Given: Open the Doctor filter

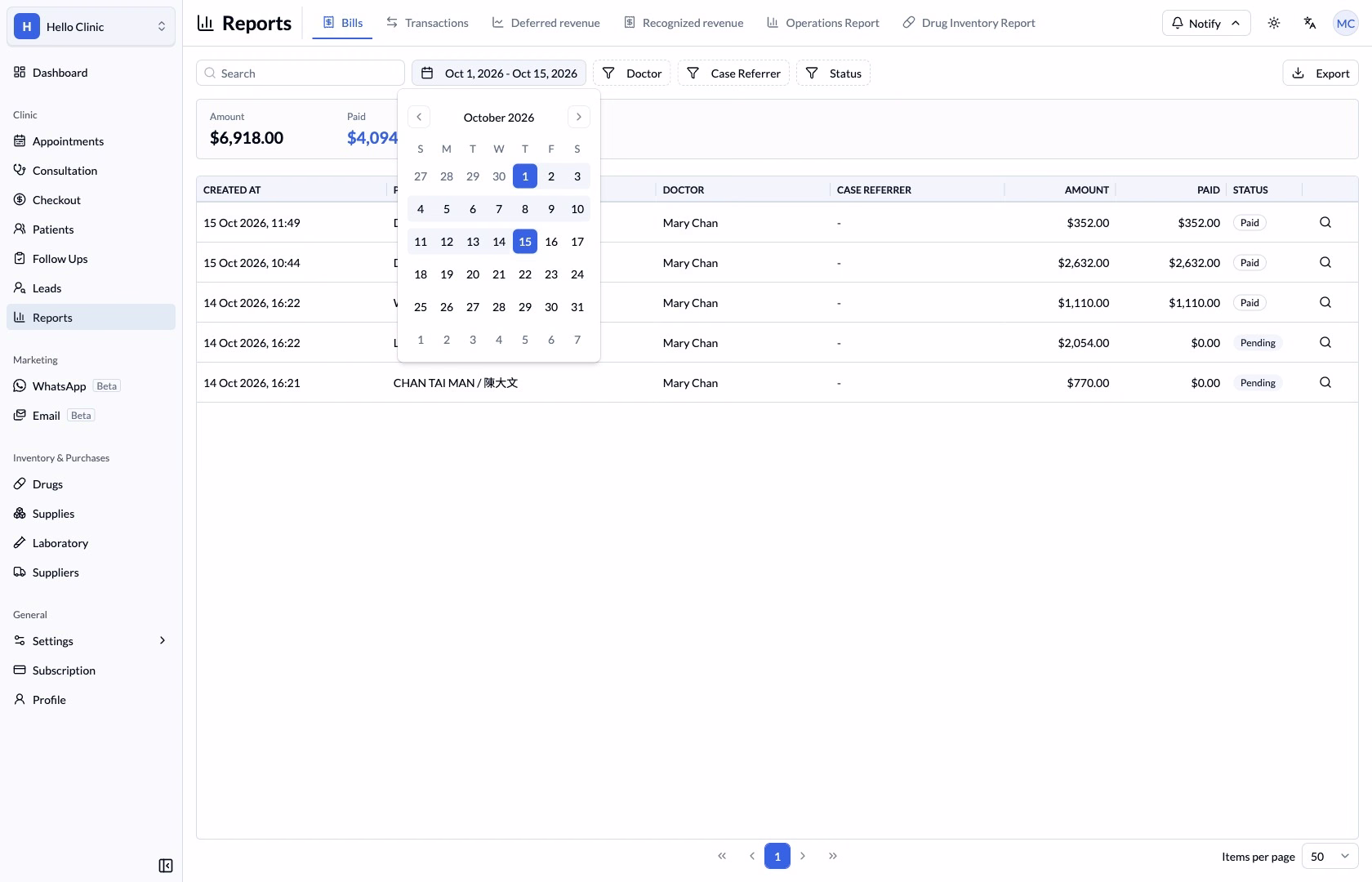Looking at the screenshot, I should coord(632,73).
